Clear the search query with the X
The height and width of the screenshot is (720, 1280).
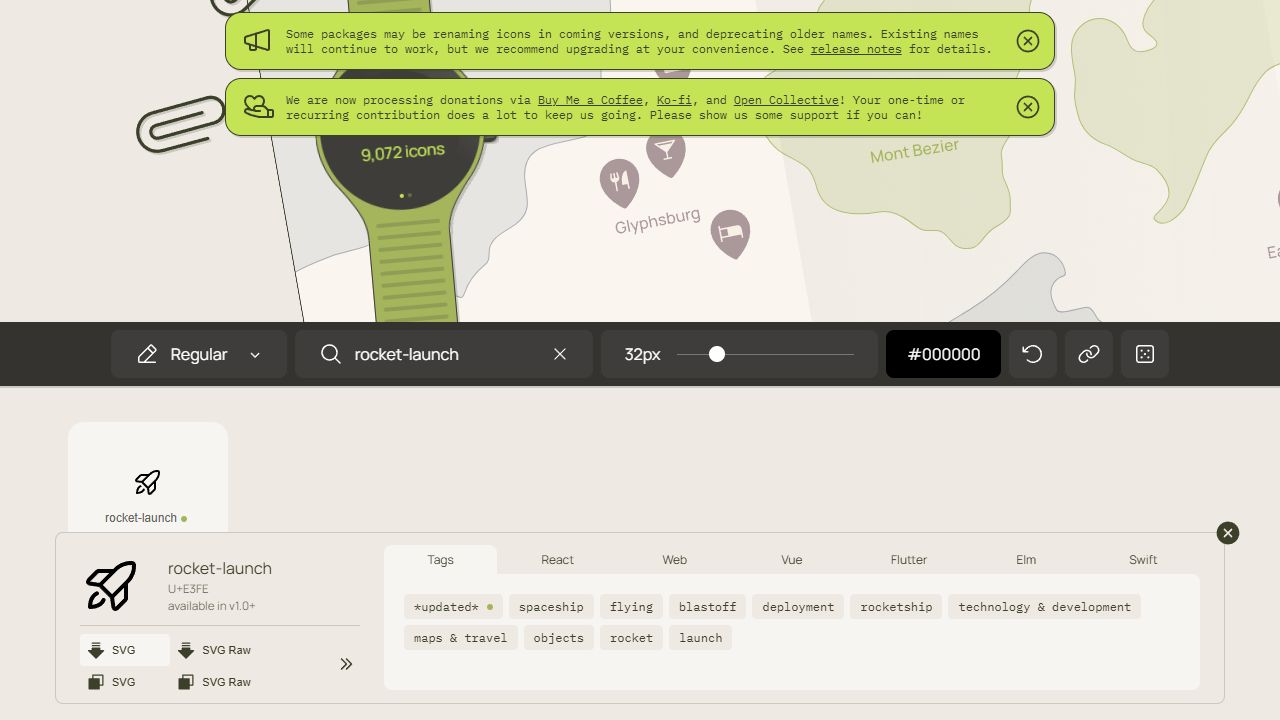(x=560, y=354)
